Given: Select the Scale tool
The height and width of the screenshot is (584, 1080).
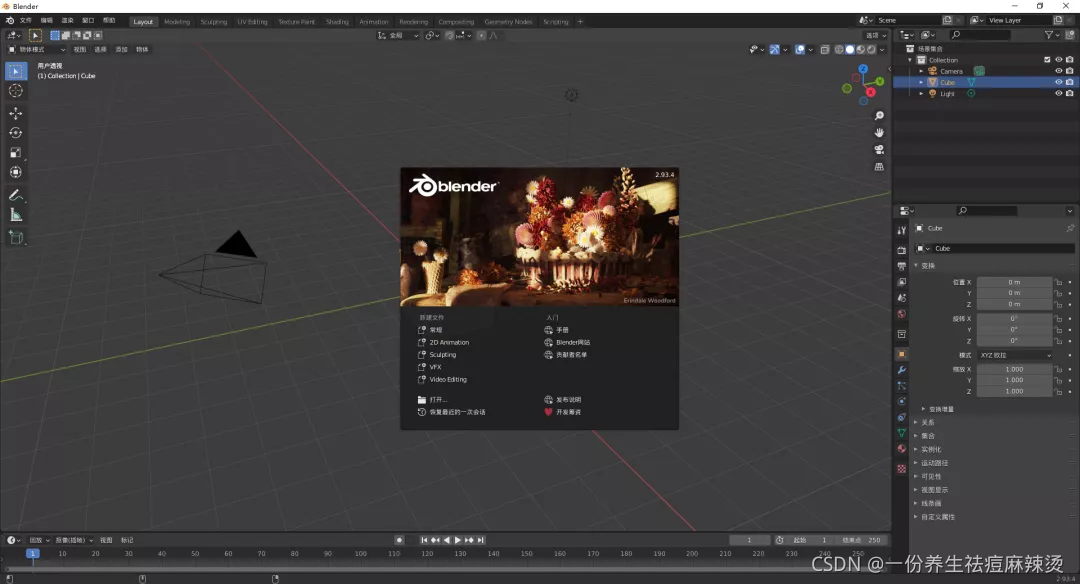Looking at the screenshot, I should point(16,153).
